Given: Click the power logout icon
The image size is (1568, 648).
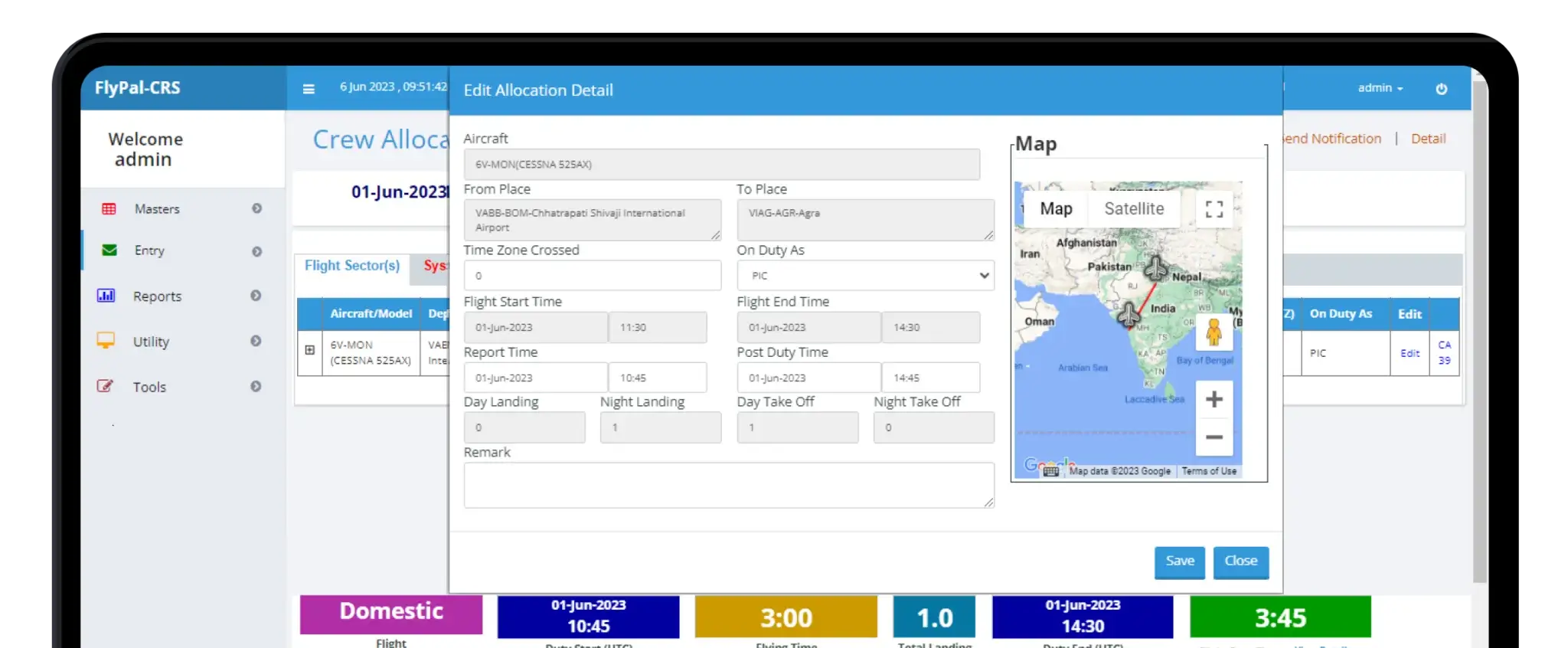Looking at the screenshot, I should point(1441,89).
